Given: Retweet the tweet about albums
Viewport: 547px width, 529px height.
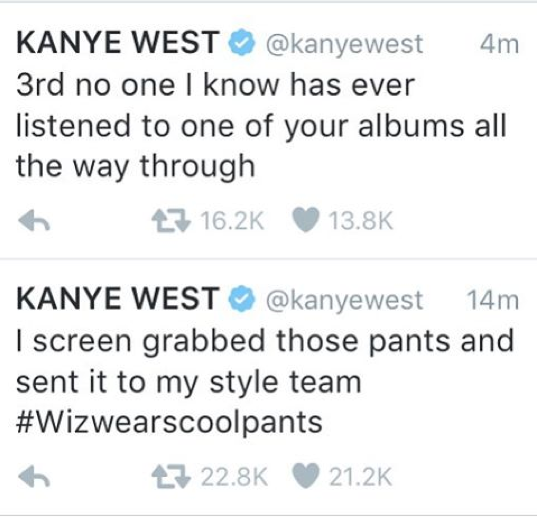Looking at the screenshot, I should tap(171, 220).
